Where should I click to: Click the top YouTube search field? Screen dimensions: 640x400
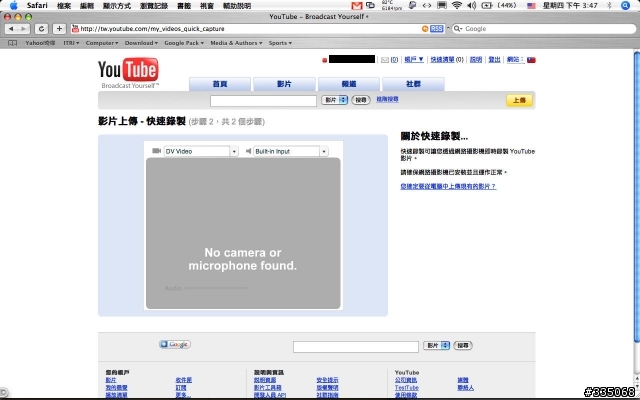pyautogui.click(x=263, y=101)
